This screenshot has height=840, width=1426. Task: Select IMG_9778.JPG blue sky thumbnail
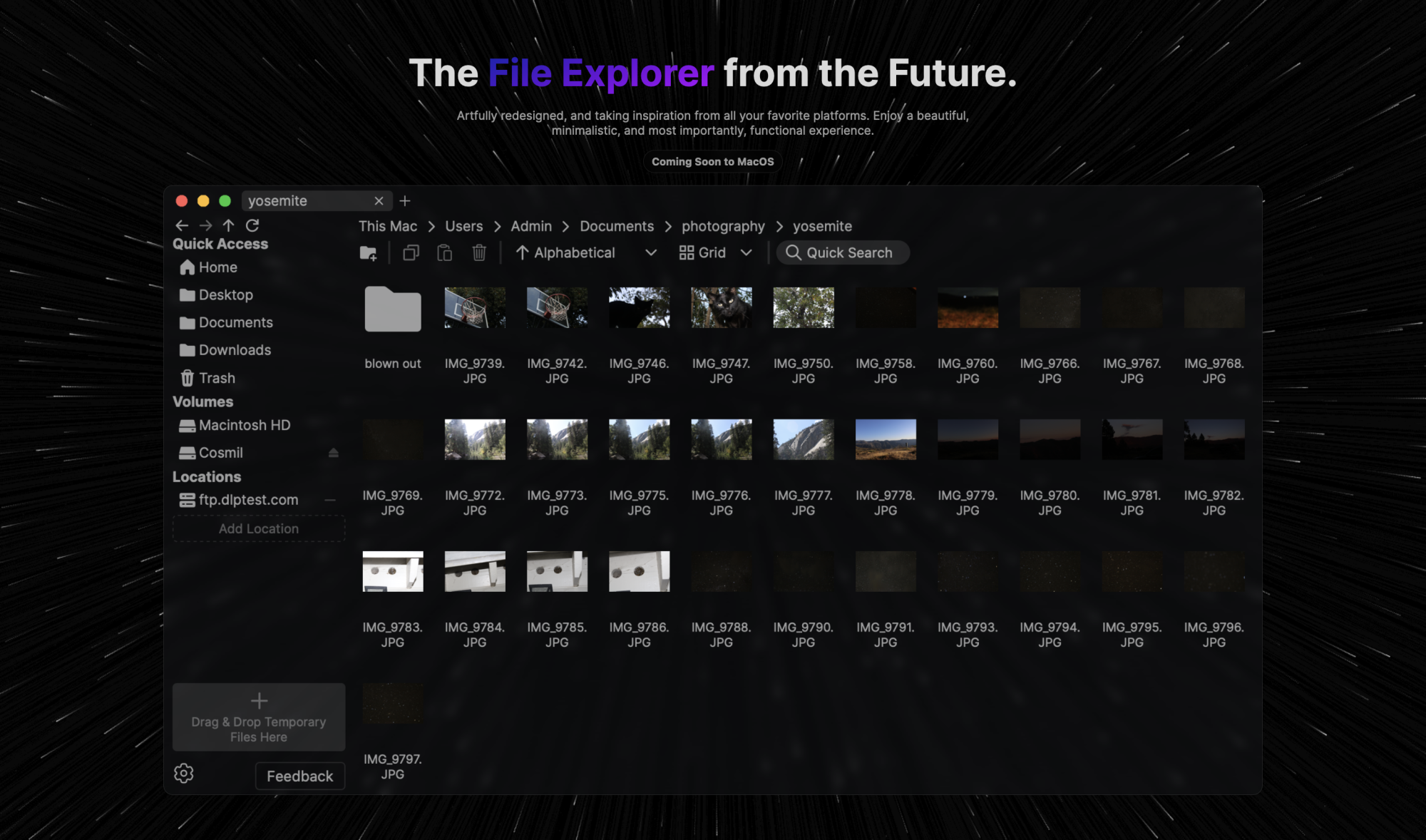click(x=886, y=440)
